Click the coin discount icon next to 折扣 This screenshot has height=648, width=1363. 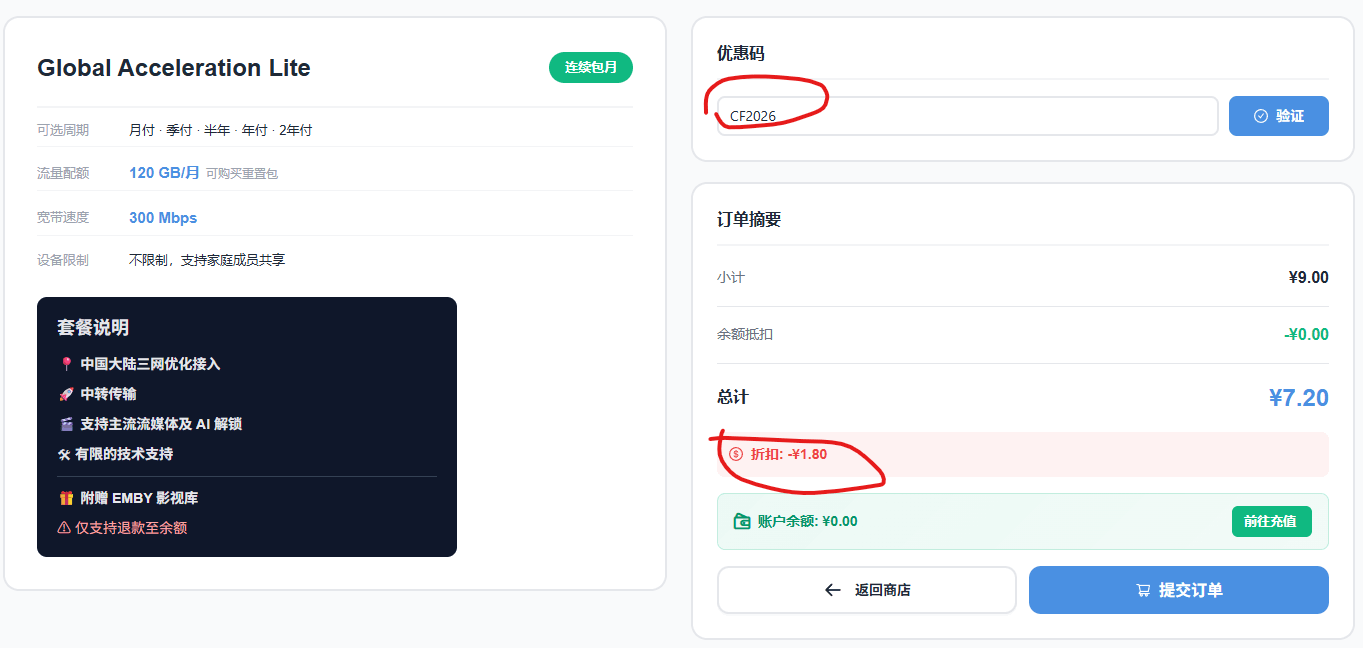tap(736, 454)
